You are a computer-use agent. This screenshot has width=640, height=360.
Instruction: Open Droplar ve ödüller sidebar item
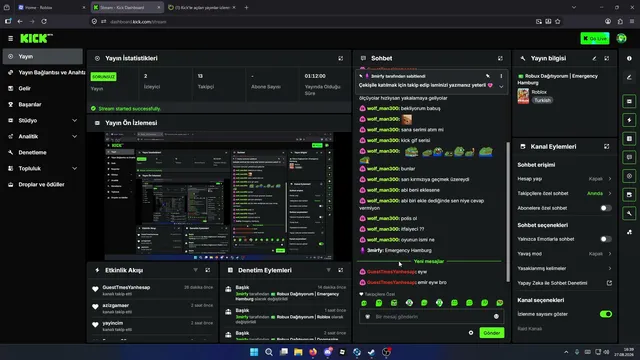pyautogui.click(x=43, y=184)
